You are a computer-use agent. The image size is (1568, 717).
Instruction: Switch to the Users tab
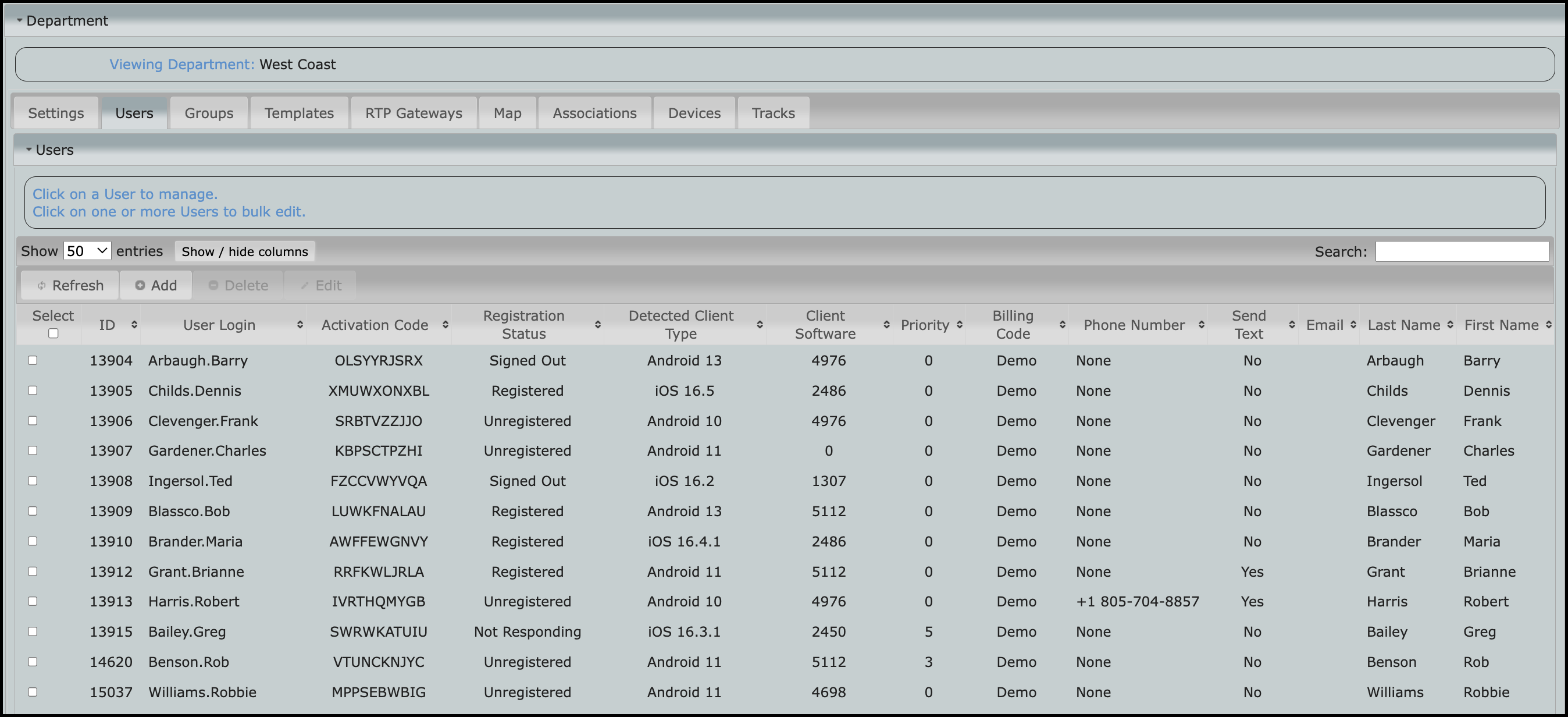click(x=134, y=113)
